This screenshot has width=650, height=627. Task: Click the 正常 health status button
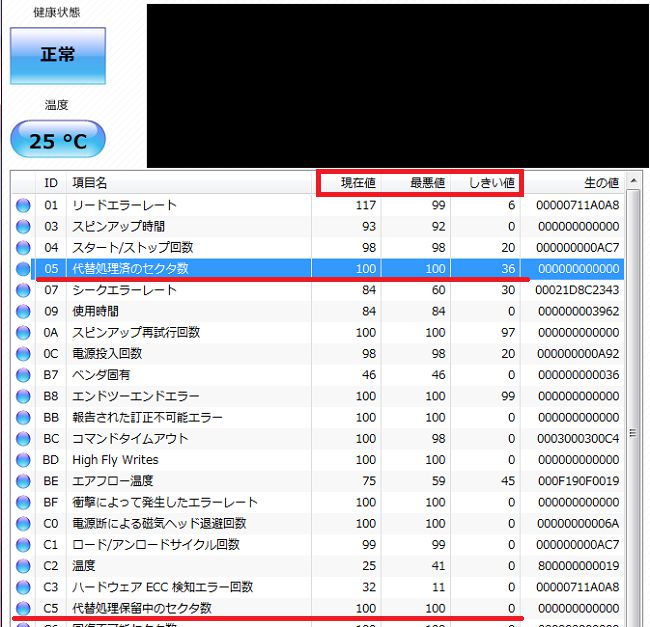click(x=58, y=56)
